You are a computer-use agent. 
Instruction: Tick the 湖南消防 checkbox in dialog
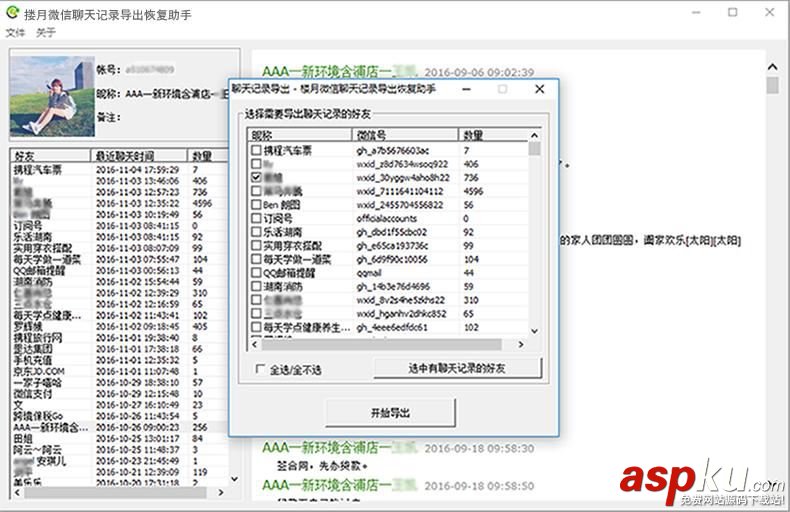[256, 286]
